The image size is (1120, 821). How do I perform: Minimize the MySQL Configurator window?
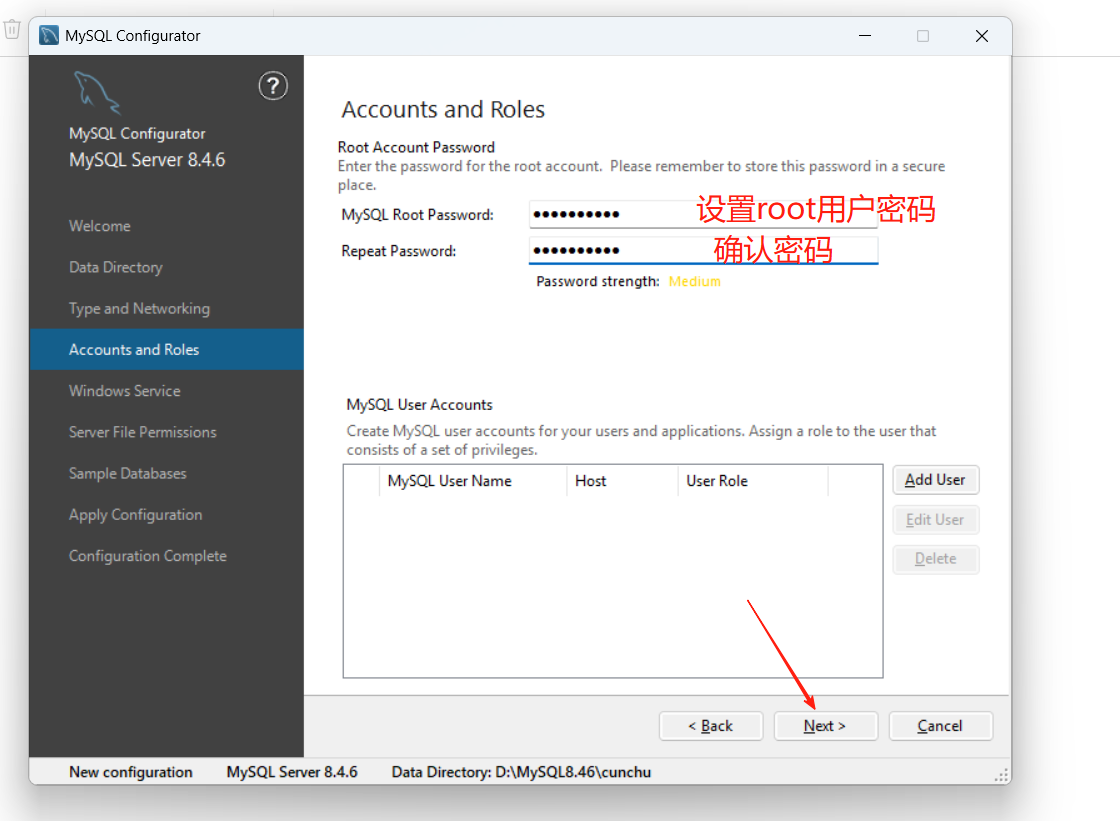click(x=865, y=36)
